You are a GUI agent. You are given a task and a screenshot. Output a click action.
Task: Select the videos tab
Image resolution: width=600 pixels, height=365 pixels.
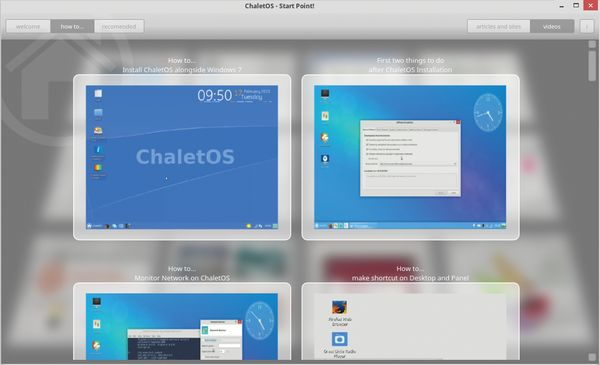pyautogui.click(x=552, y=26)
